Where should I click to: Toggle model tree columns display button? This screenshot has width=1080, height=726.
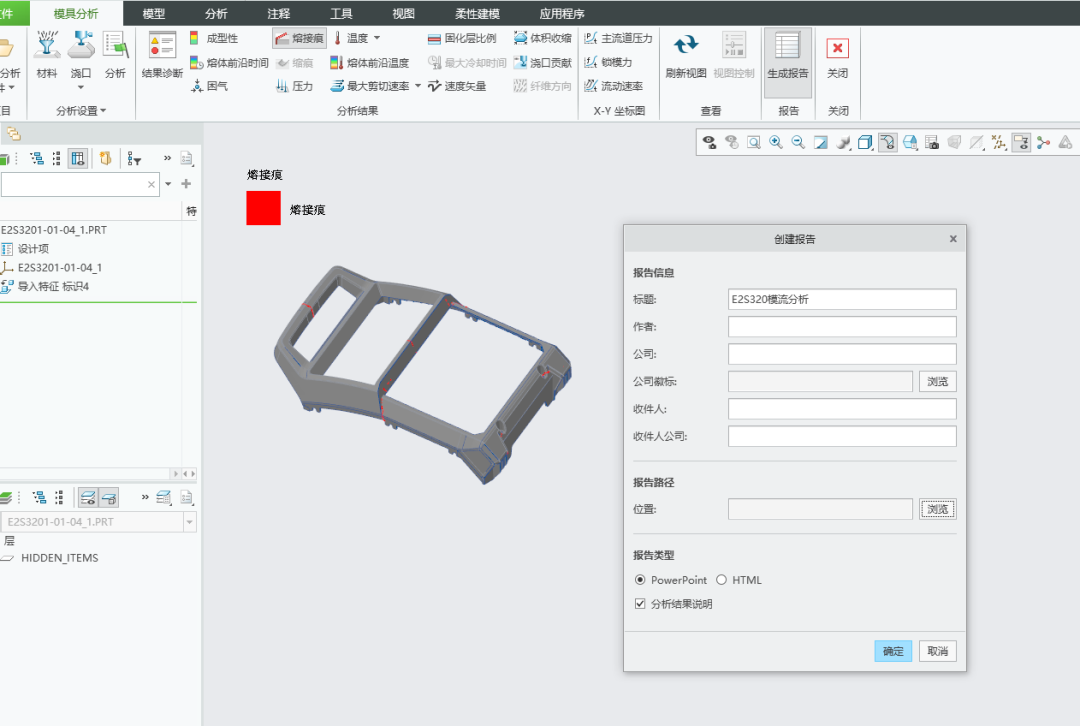point(78,159)
